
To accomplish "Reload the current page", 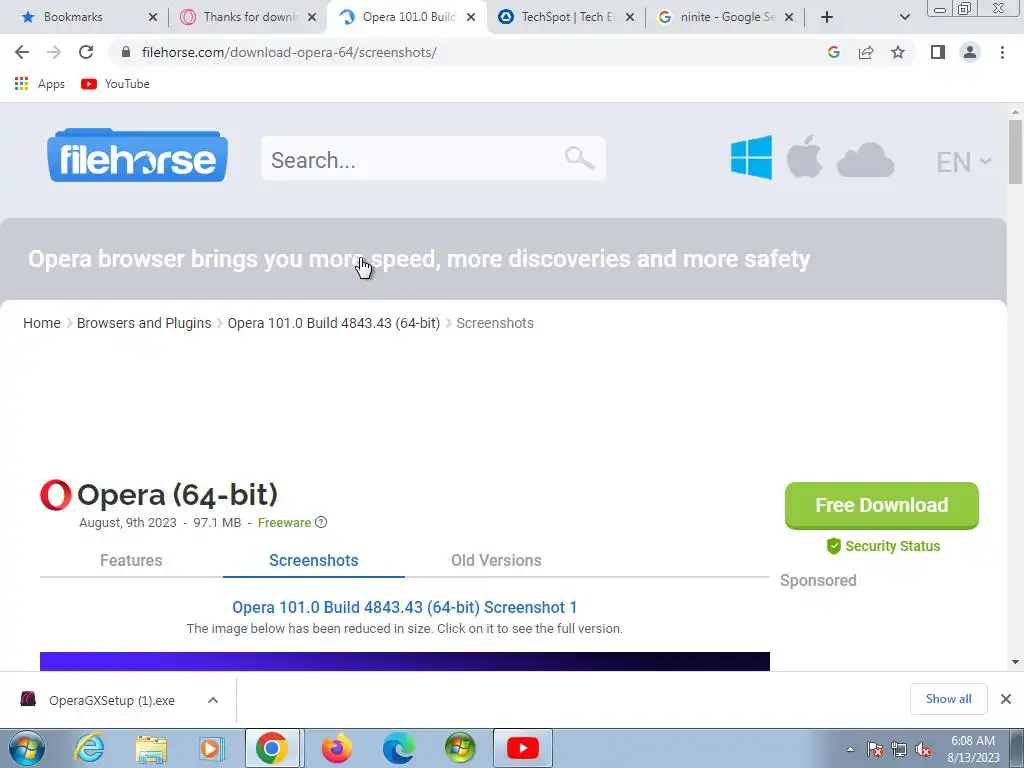I will pos(86,52).
